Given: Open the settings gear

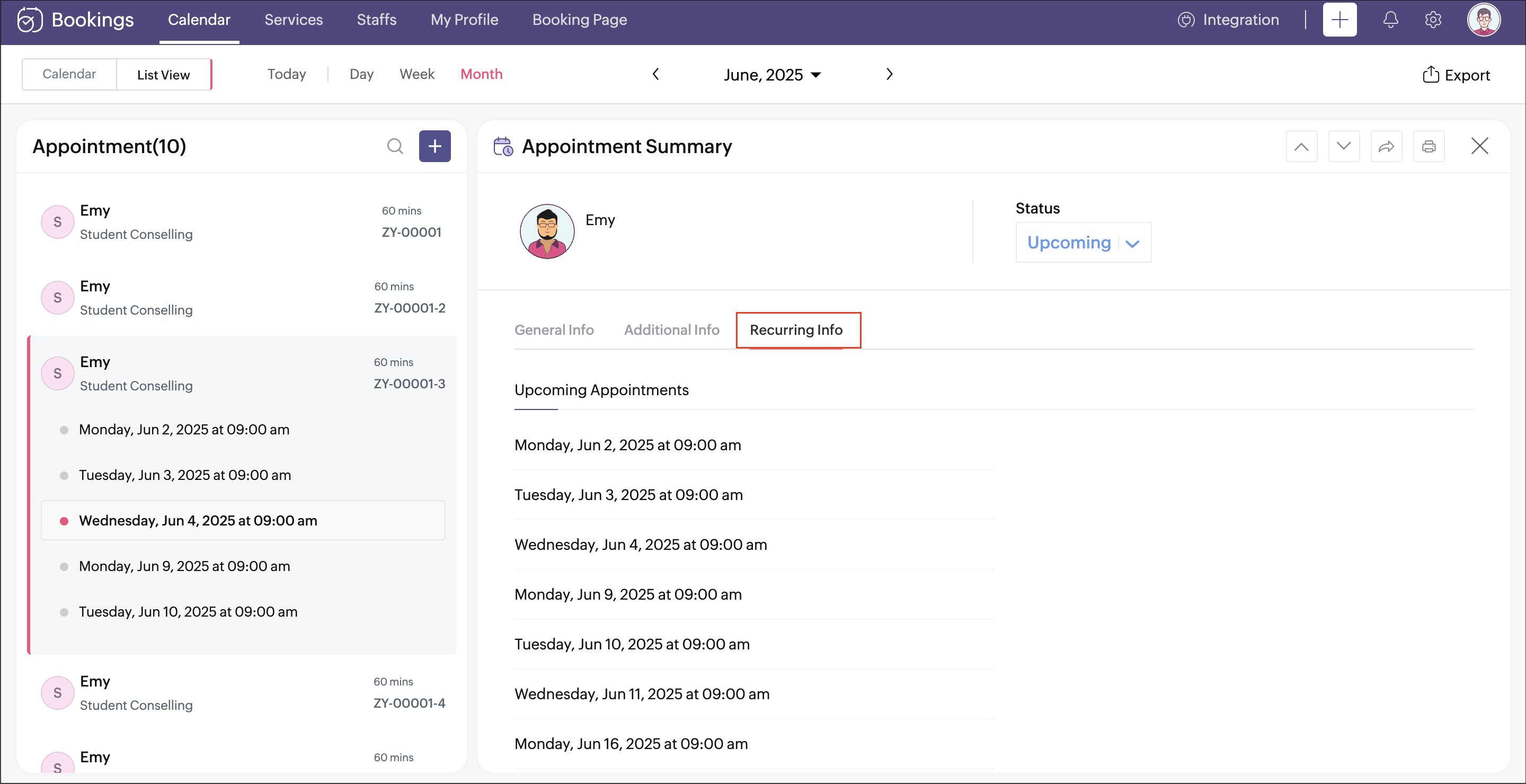Looking at the screenshot, I should point(1433,20).
